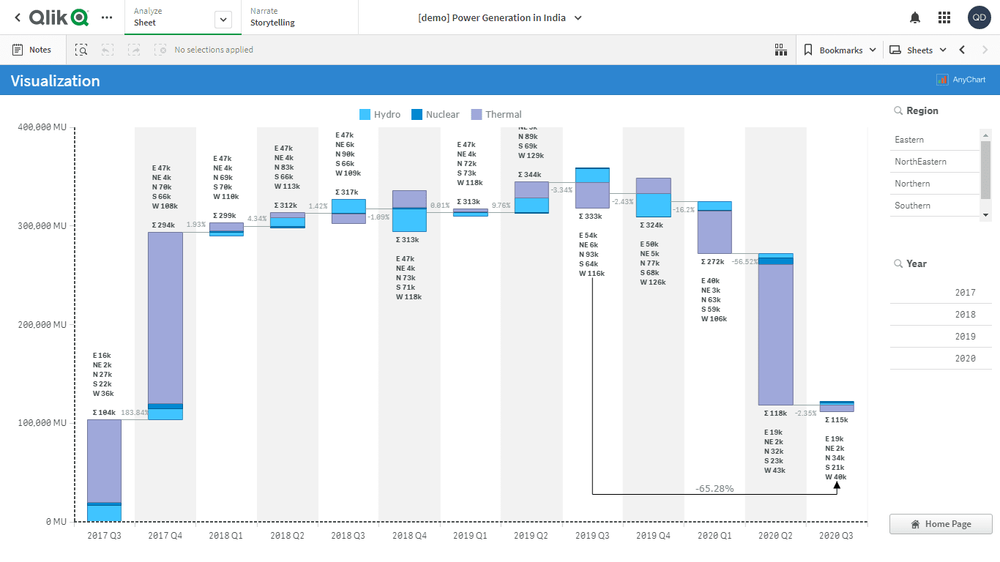Open the Notes panel

pos(31,50)
